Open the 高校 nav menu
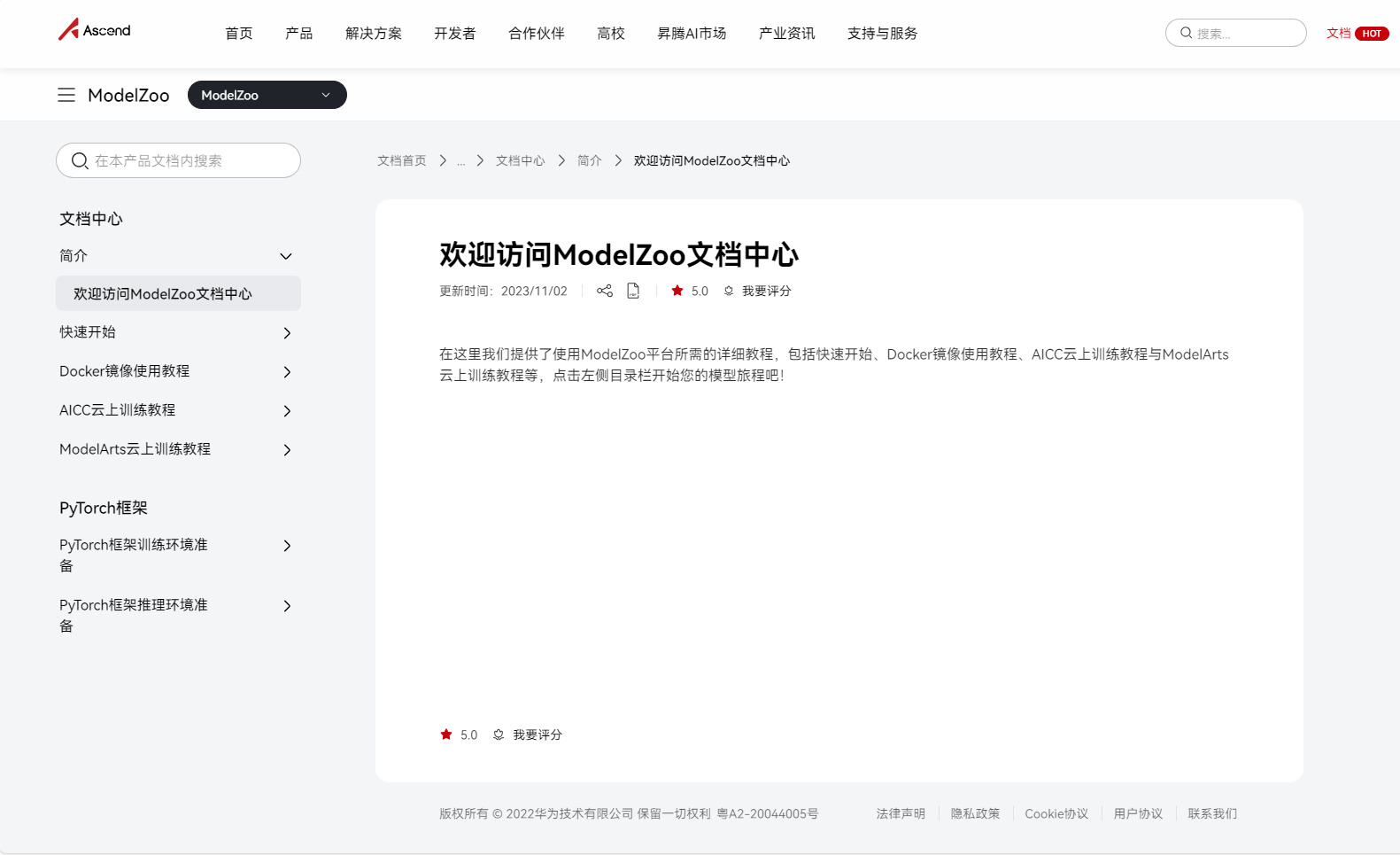This screenshot has width=1400, height=855. point(611,33)
